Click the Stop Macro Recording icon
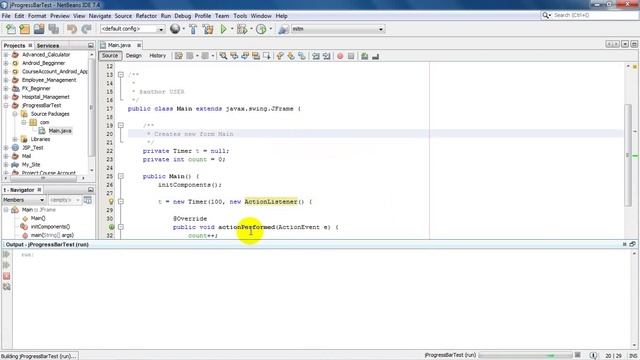Viewport: 640px width, 360px height. coord(351,56)
